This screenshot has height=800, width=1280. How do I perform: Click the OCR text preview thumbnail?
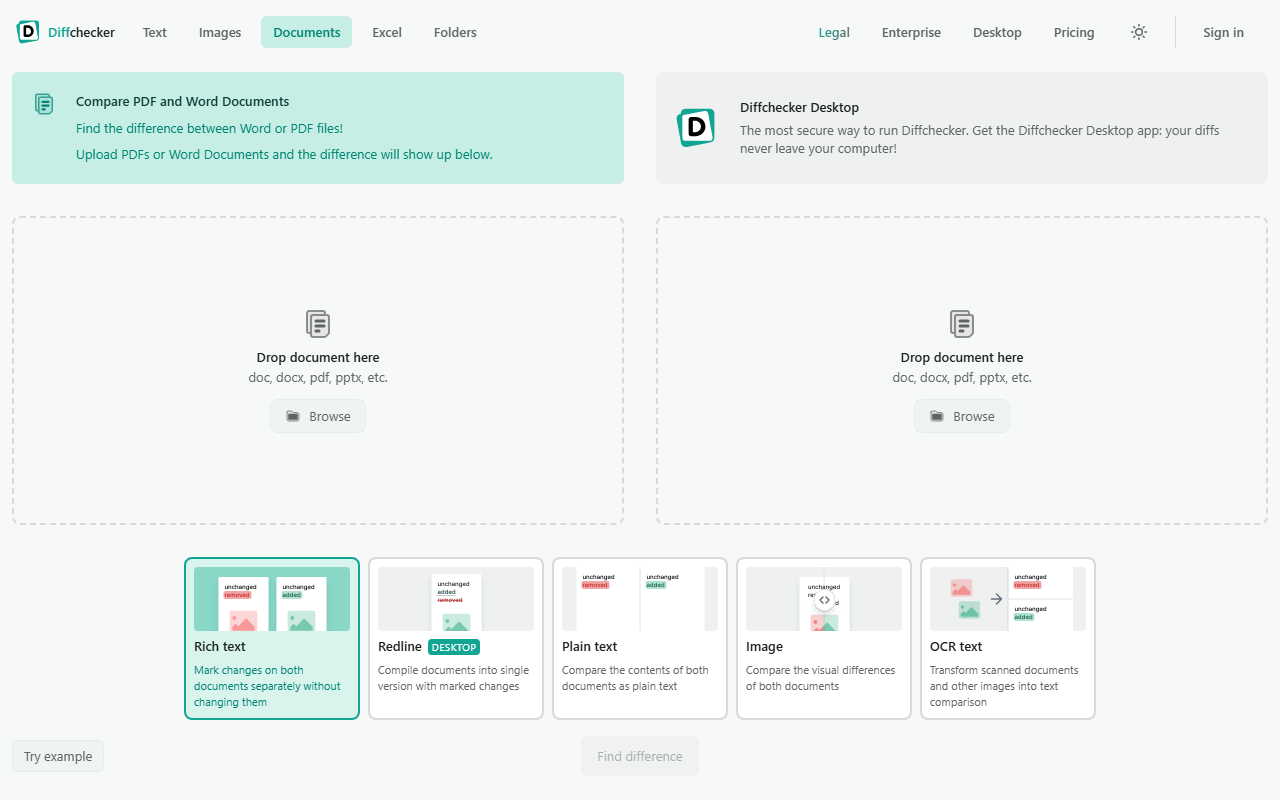tap(1008, 599)
